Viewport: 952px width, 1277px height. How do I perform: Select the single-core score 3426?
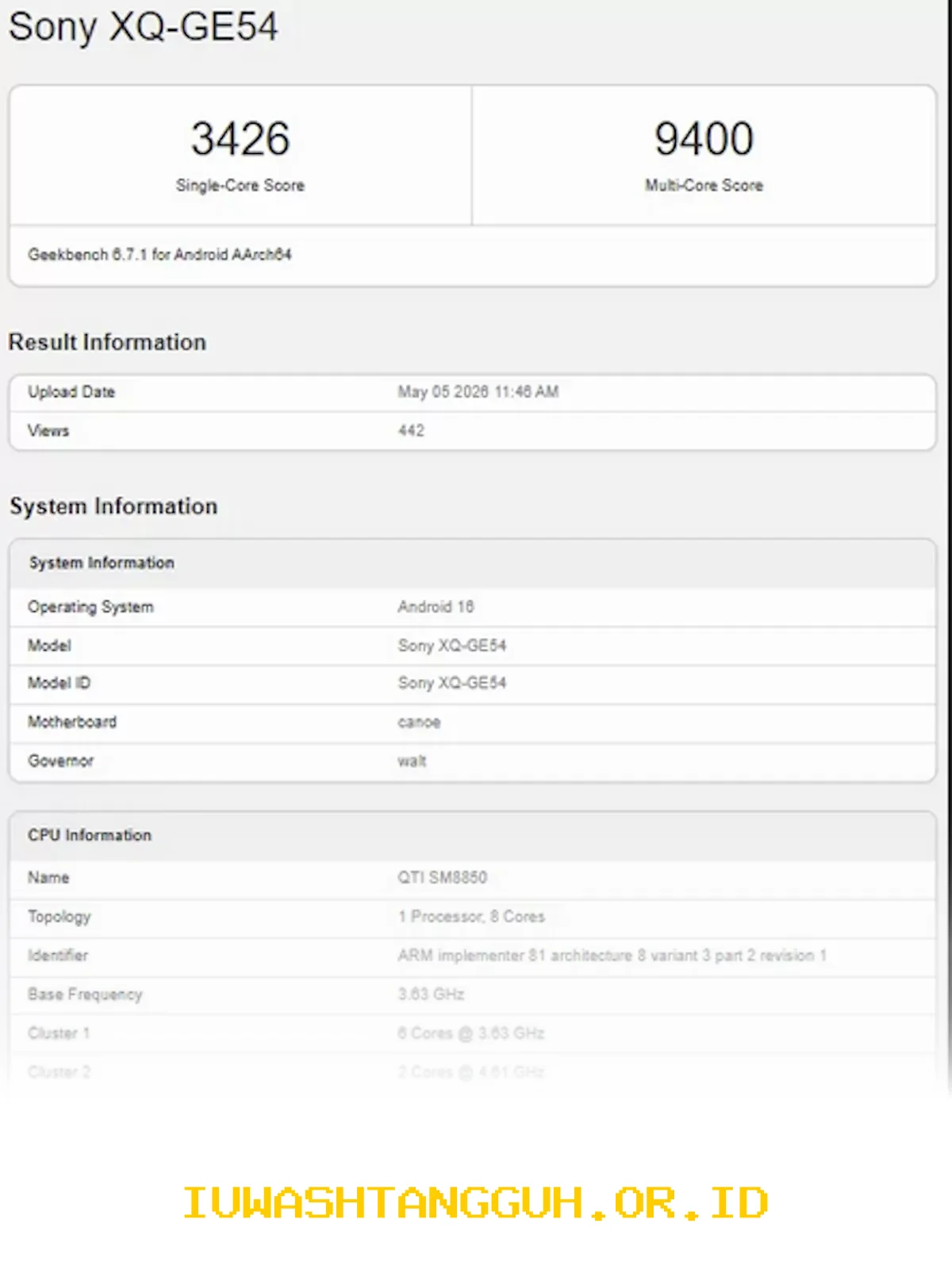coord(240,139)
